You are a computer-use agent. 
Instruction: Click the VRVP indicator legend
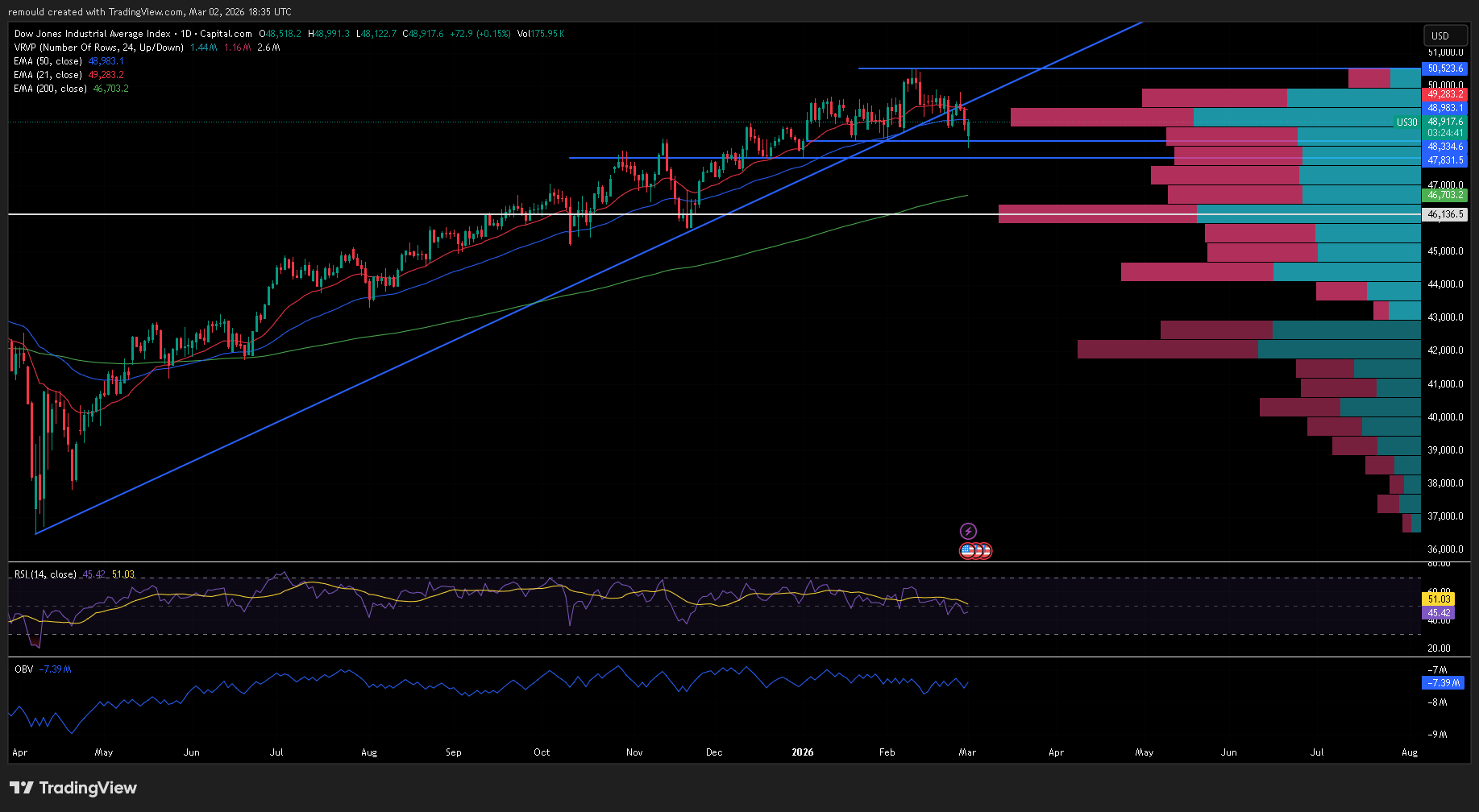[x=98, y=48]
